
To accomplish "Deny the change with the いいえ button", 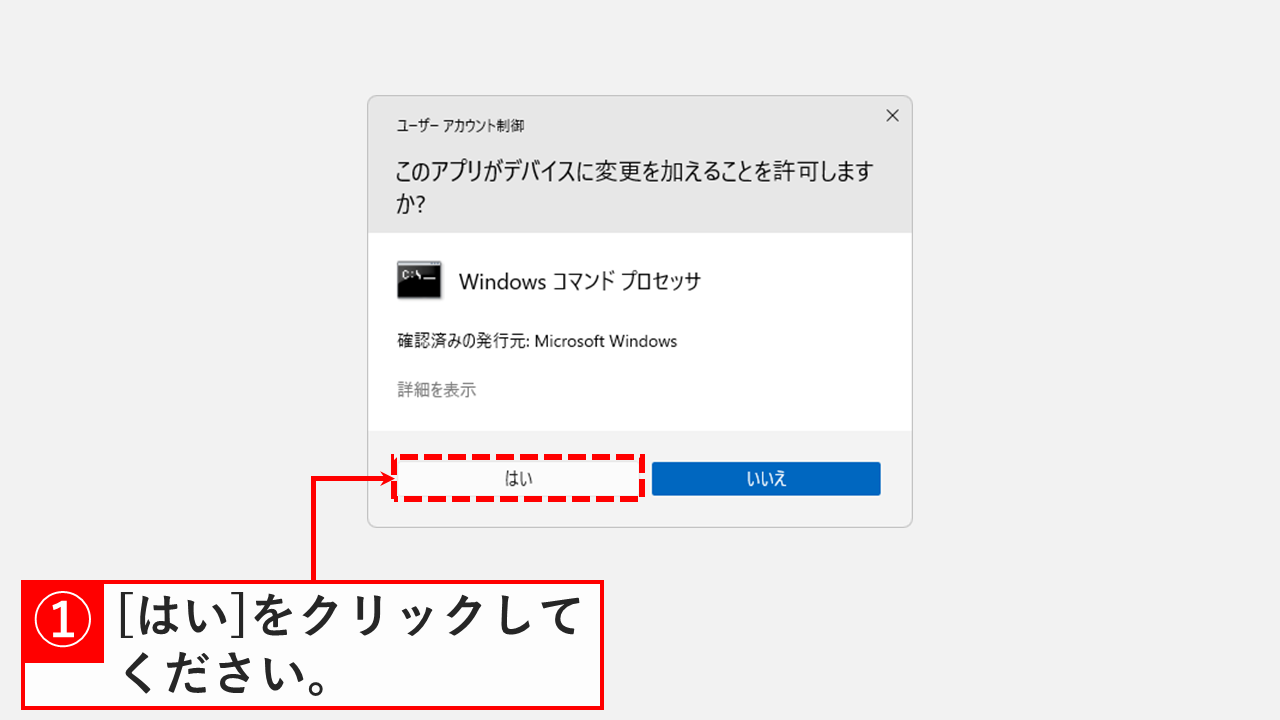I will coord(766,479).
